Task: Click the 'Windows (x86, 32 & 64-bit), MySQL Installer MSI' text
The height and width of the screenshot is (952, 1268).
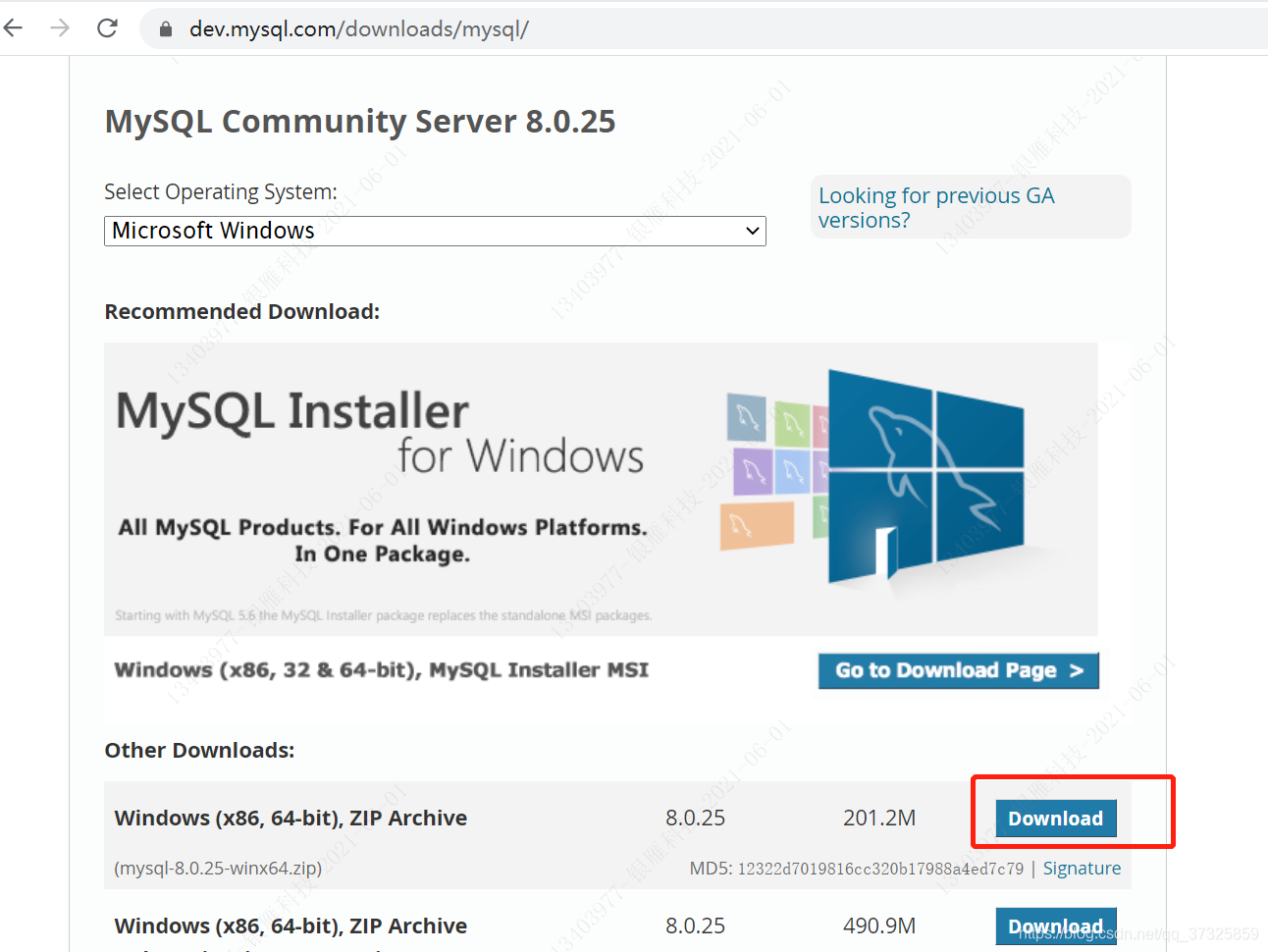Action: pyautogui.click(x=382, y=670)
